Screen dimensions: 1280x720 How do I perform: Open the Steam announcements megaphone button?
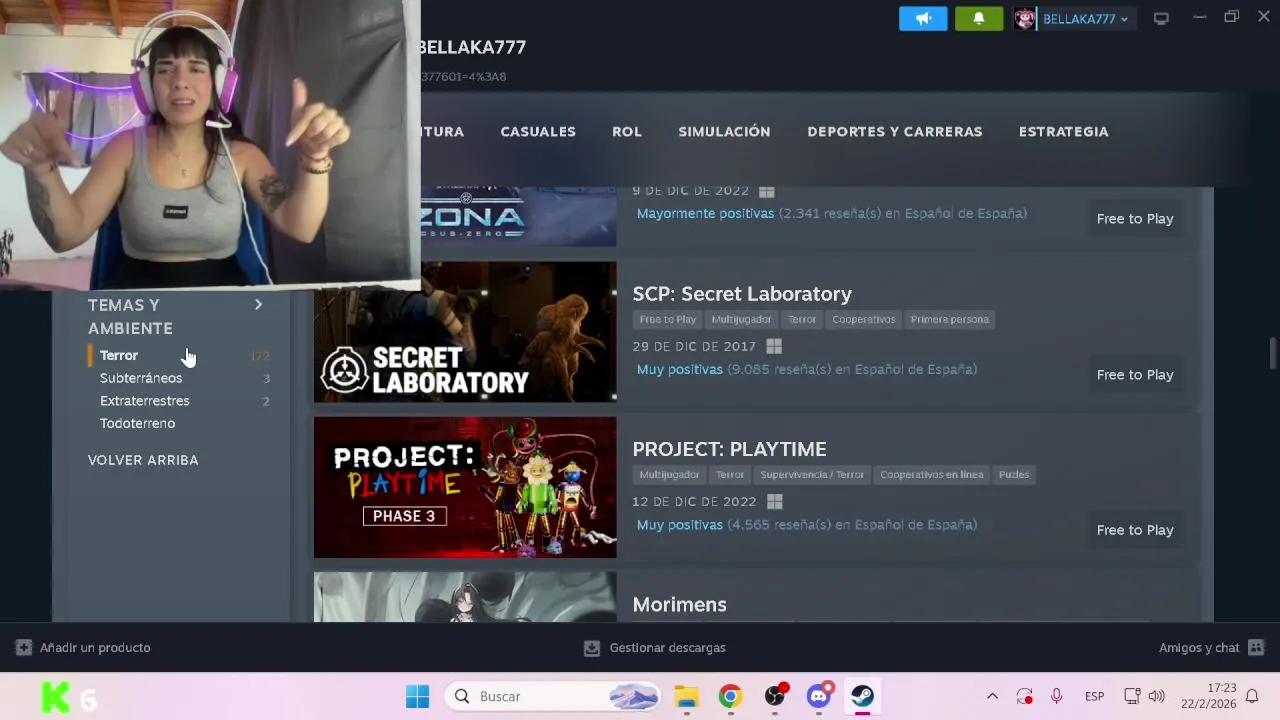coord(923,18)
